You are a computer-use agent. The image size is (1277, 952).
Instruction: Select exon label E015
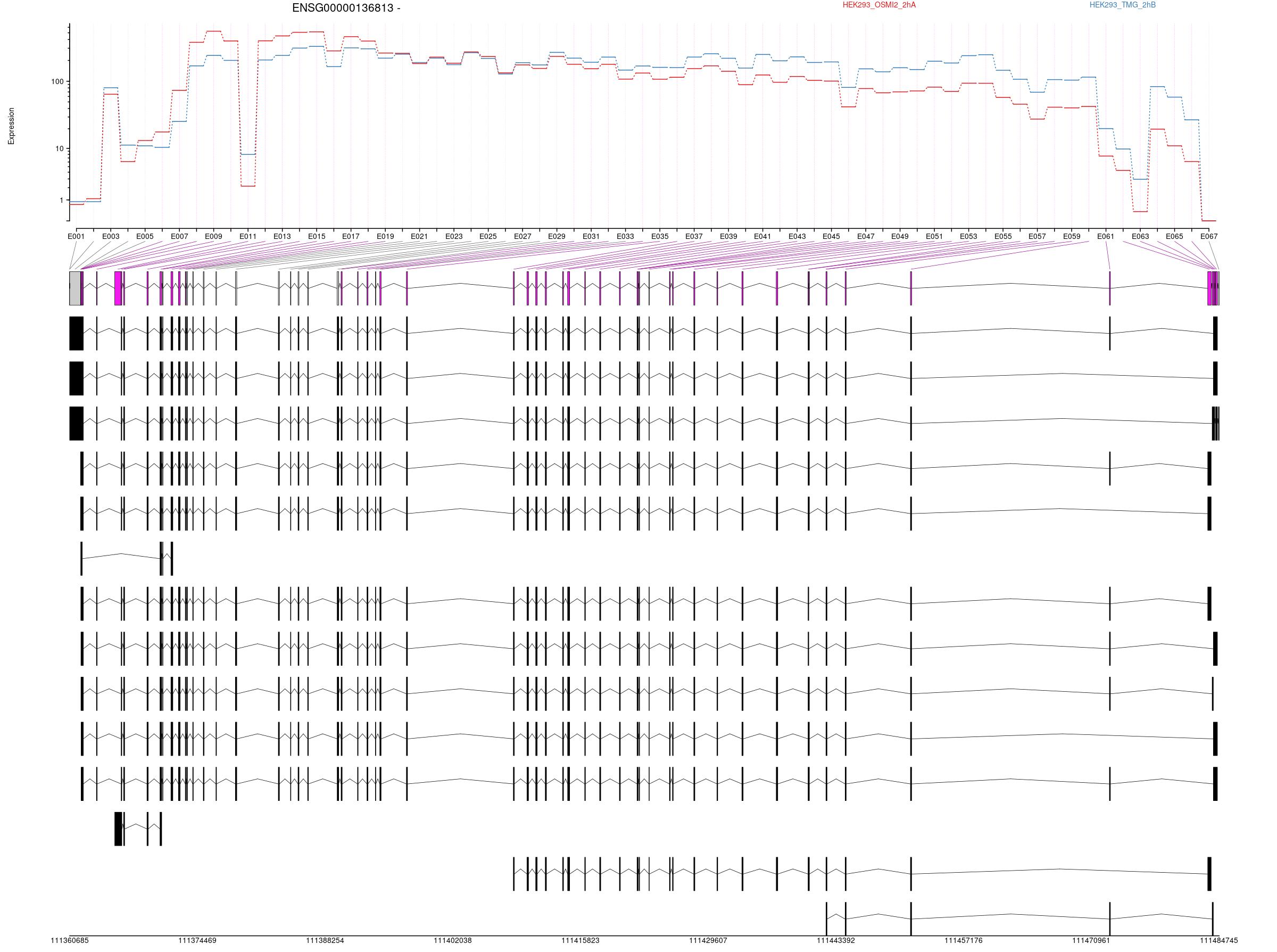click(x=317, y=236)
